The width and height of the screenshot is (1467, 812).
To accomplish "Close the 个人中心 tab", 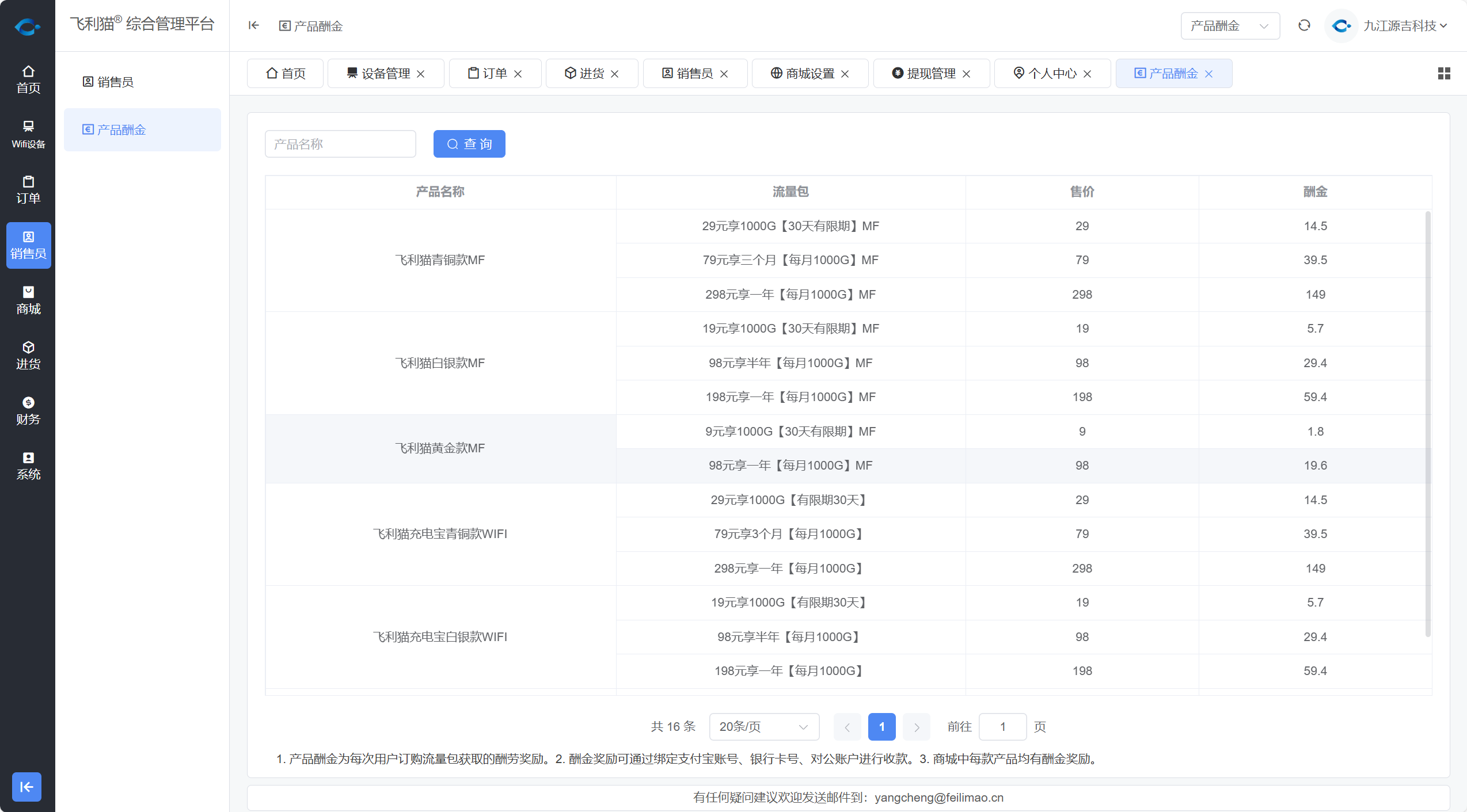I will [1088, 74].
